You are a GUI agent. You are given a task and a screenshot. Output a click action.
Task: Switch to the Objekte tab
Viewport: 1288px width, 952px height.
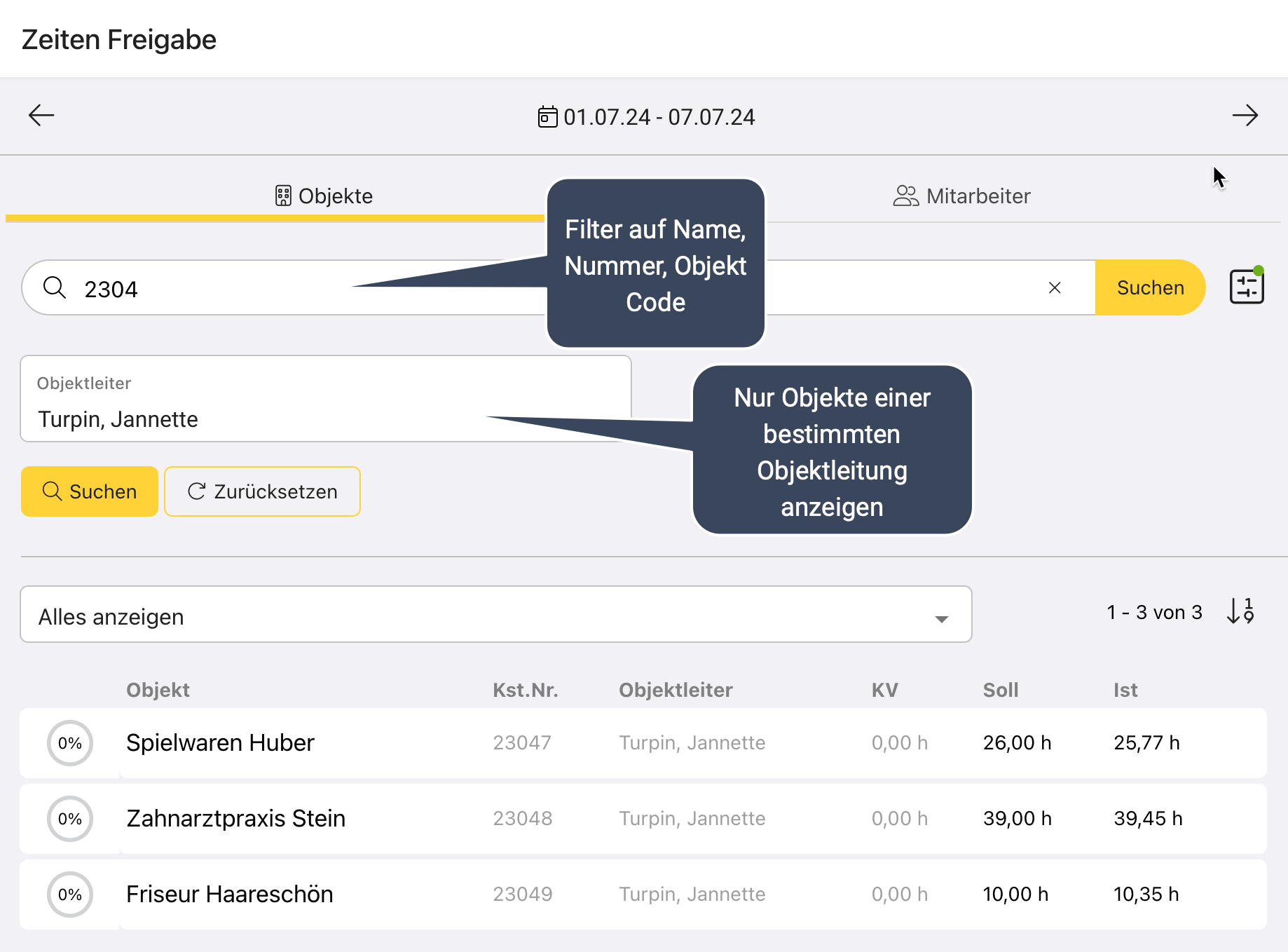(x=324, y=196)
